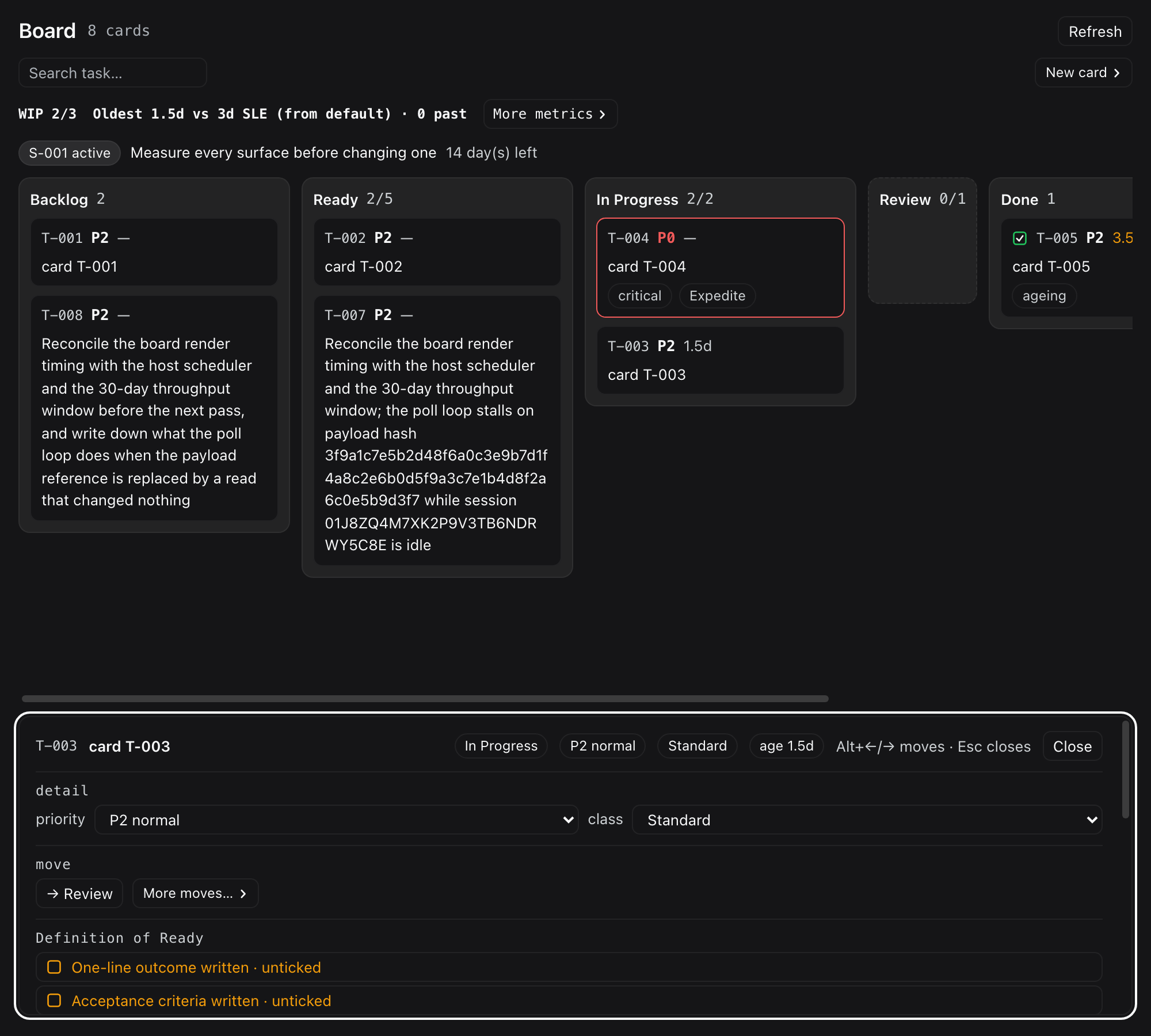Click the age 1.5d pill
The width and height of the screenshot is (1151, 1036).
coord(786,746)
